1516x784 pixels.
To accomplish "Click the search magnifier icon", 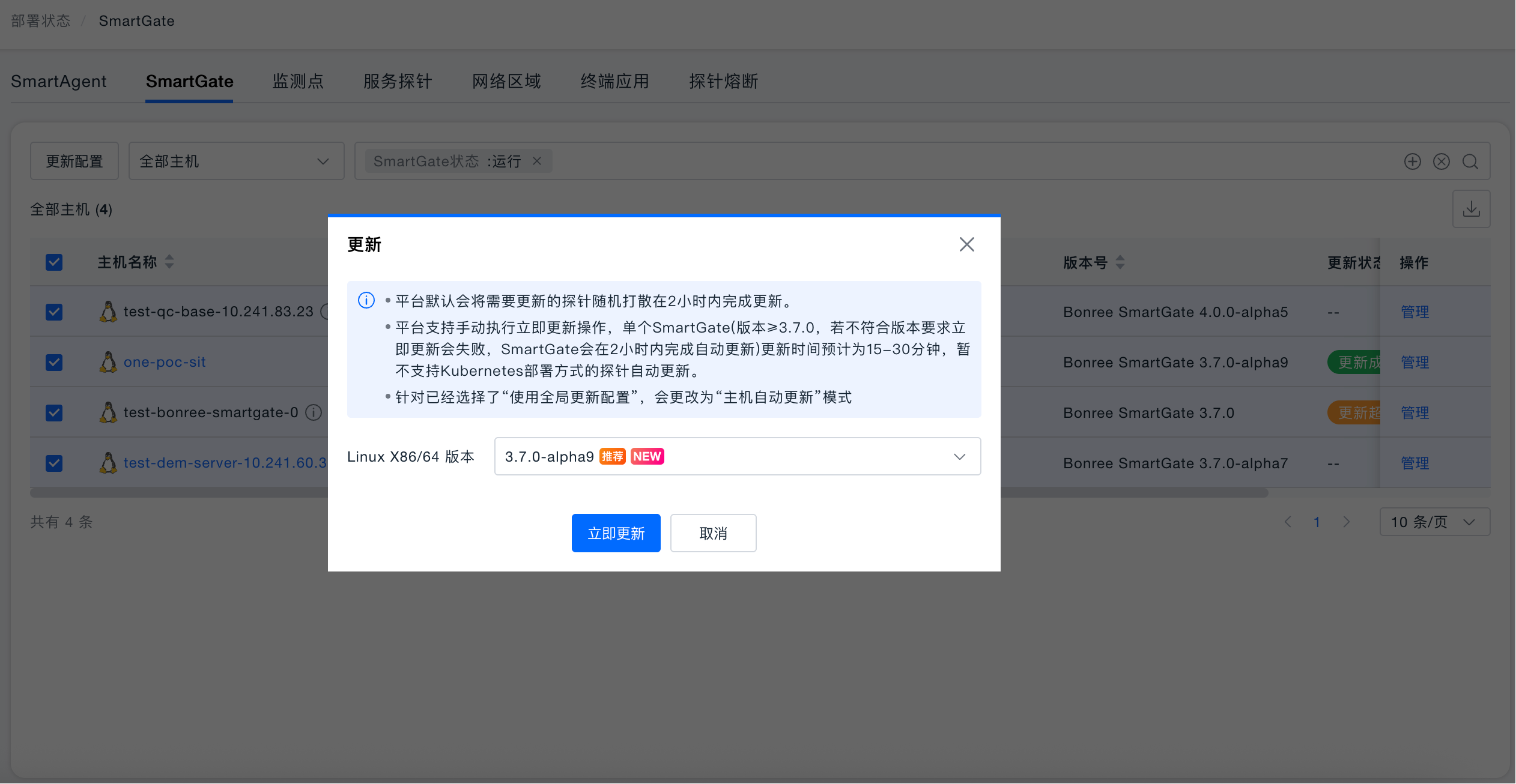I will click(1470, 161).
